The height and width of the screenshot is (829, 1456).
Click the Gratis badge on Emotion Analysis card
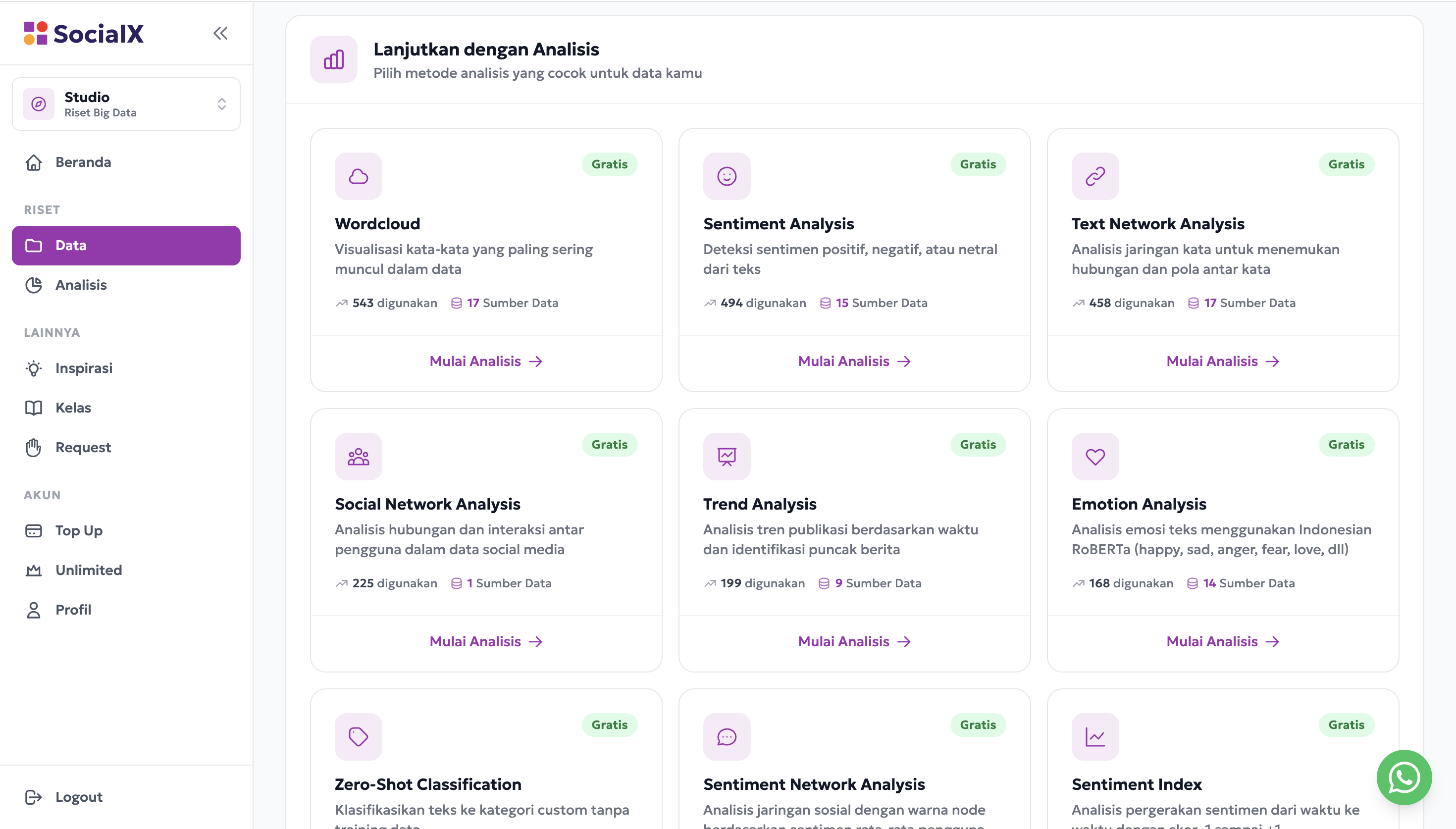tap(1346, 445)
